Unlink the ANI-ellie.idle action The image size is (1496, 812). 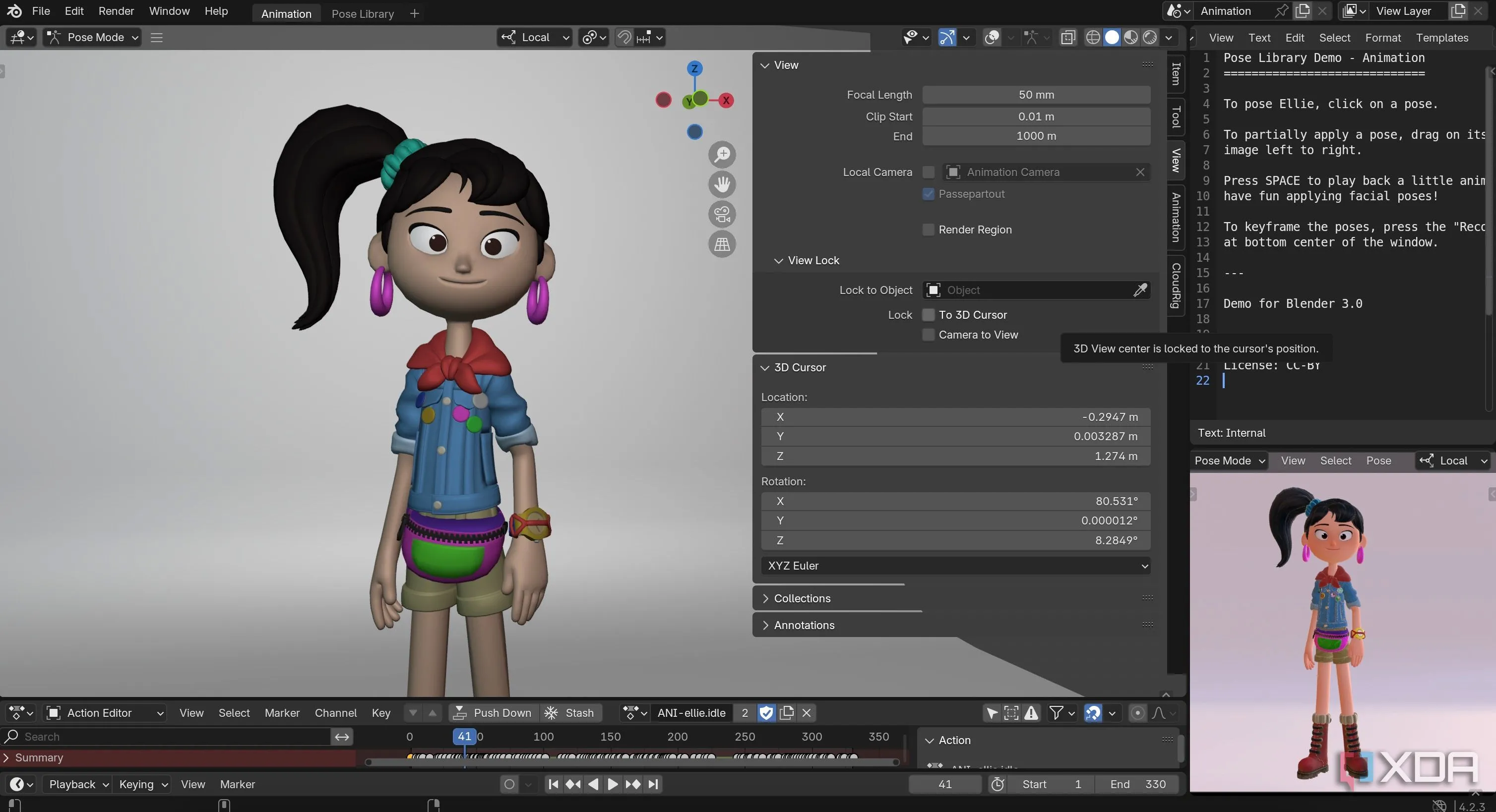pos(807,713)
